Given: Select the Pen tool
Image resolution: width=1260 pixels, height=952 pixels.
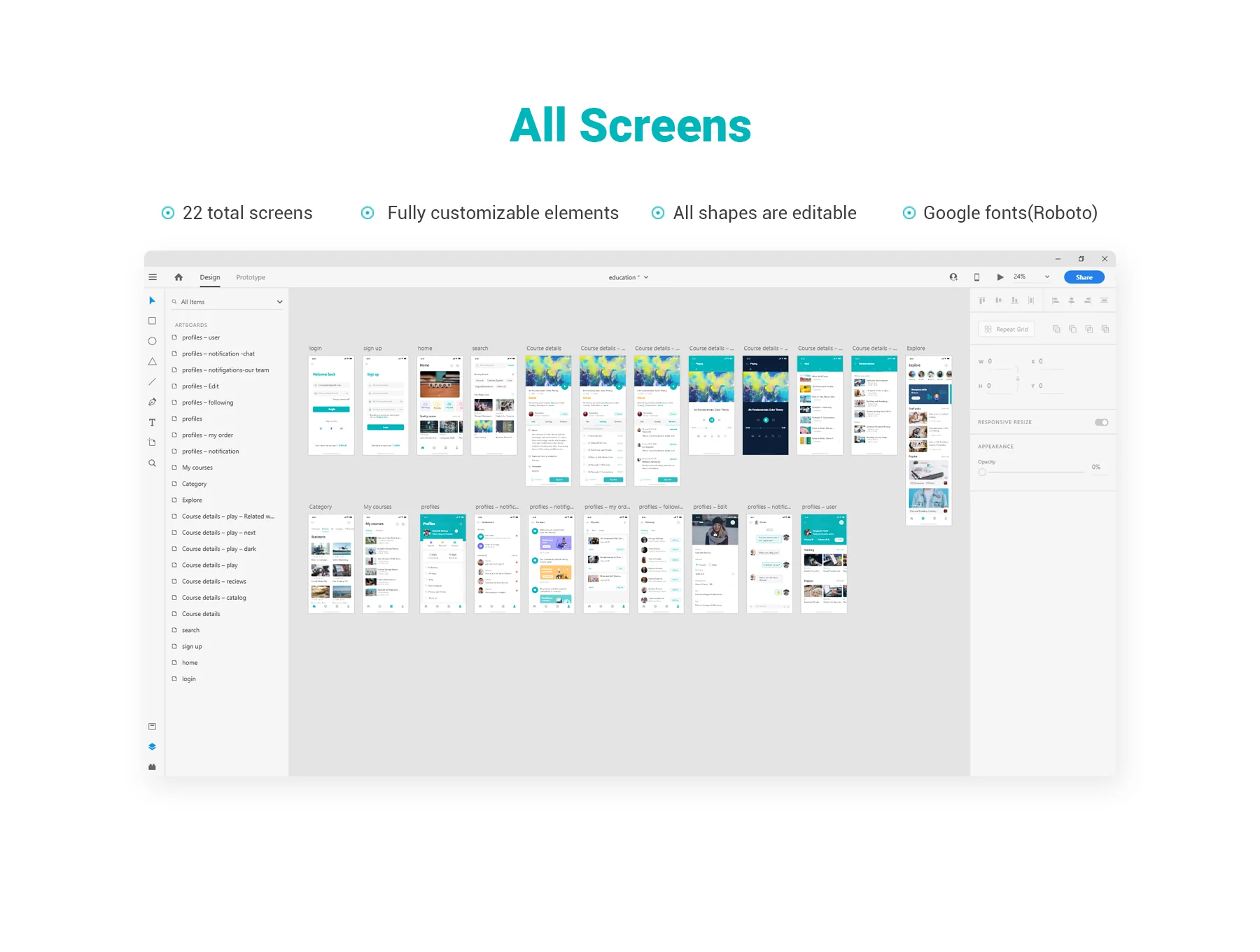Looking at the screenshot, I should [152, 402].
